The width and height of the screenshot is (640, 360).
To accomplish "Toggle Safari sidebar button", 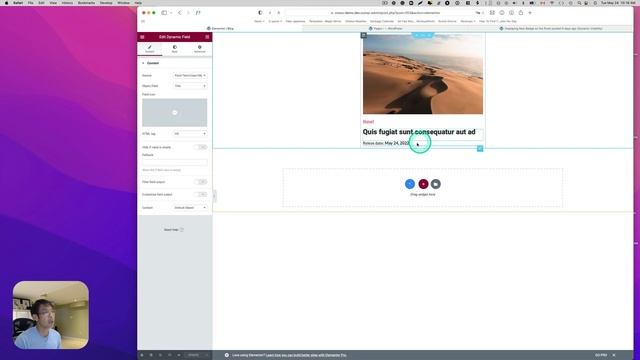I will point(164,13).
